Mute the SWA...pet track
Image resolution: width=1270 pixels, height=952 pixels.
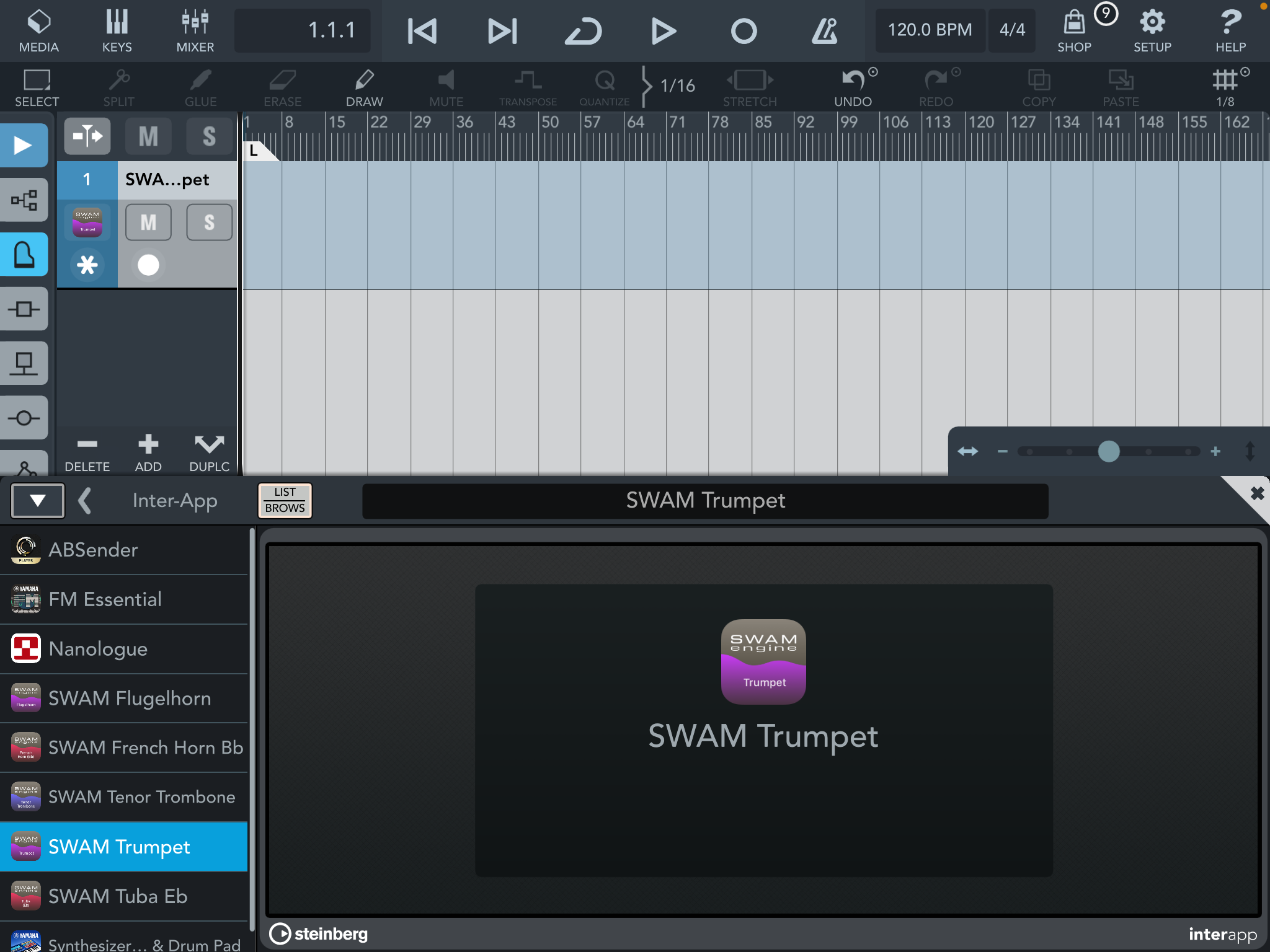click(148, 223)
